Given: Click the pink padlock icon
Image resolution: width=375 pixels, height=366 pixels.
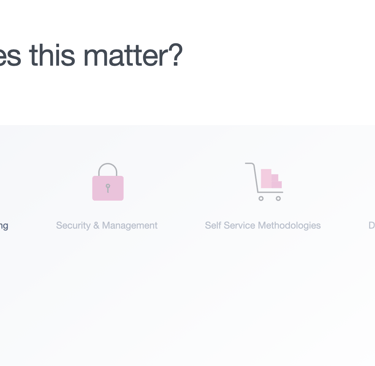Looking at the screenshot, I should tap(108, 182).
